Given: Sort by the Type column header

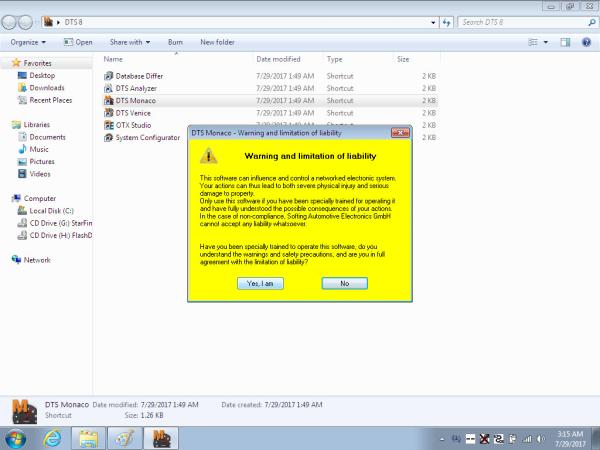Looking at the screenshot, I should [x=334, y=59].
